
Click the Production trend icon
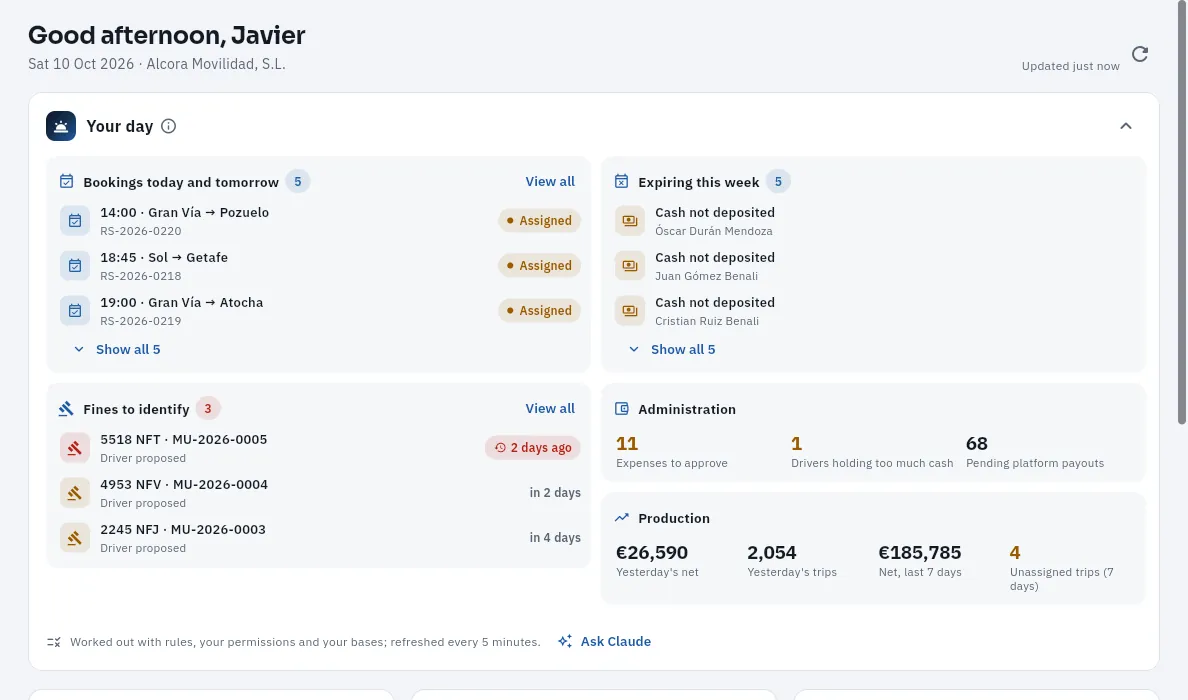coord(621,517)
